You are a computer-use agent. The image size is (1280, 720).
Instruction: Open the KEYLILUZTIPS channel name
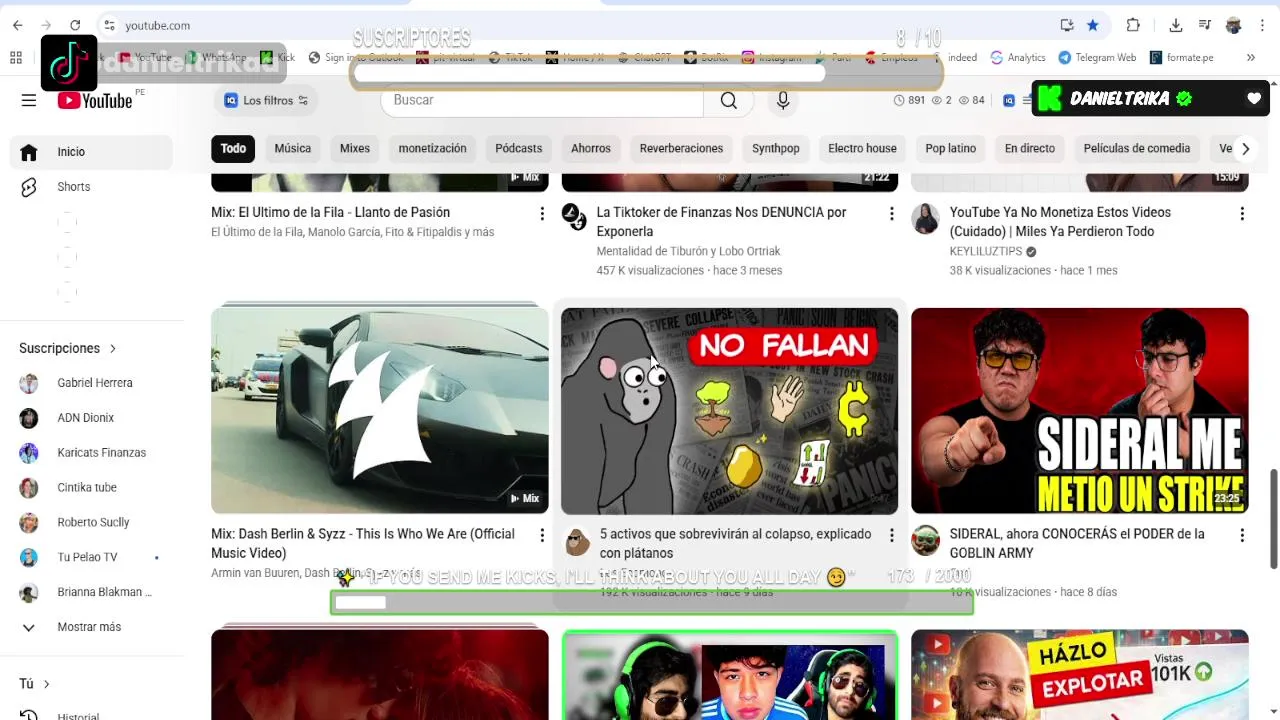tap(985, 251)
